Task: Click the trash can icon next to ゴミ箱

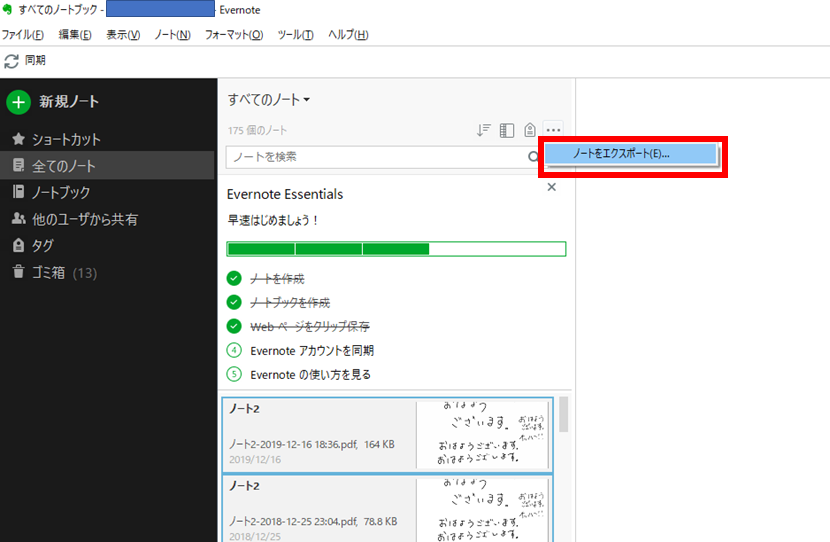Action: [19, 272]
